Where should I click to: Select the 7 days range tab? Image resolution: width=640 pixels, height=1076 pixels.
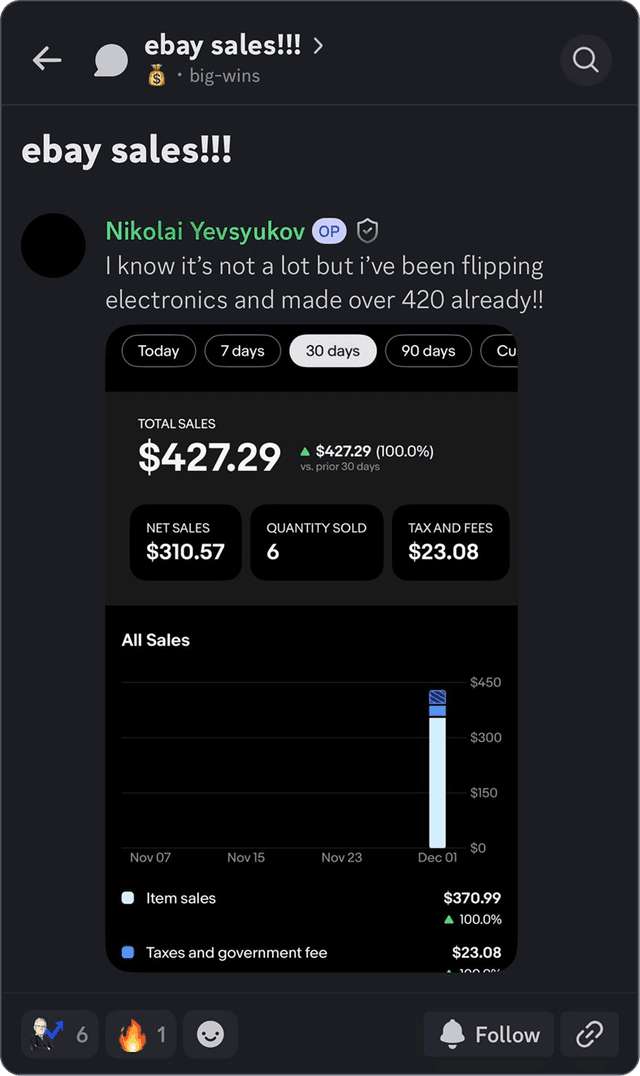(x=242, y=351)
